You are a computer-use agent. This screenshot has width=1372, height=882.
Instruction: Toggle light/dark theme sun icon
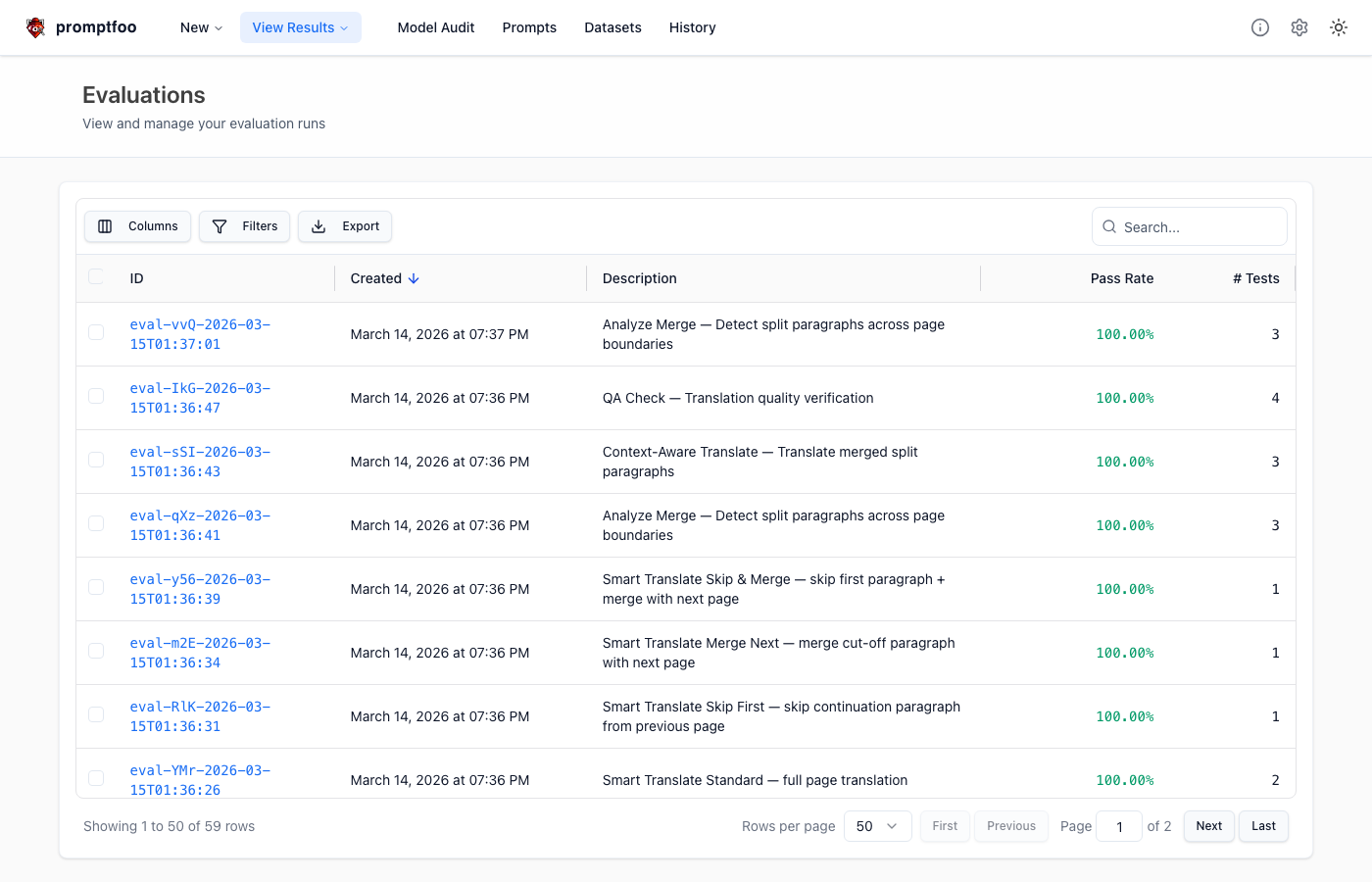(x=1339, y=27)
